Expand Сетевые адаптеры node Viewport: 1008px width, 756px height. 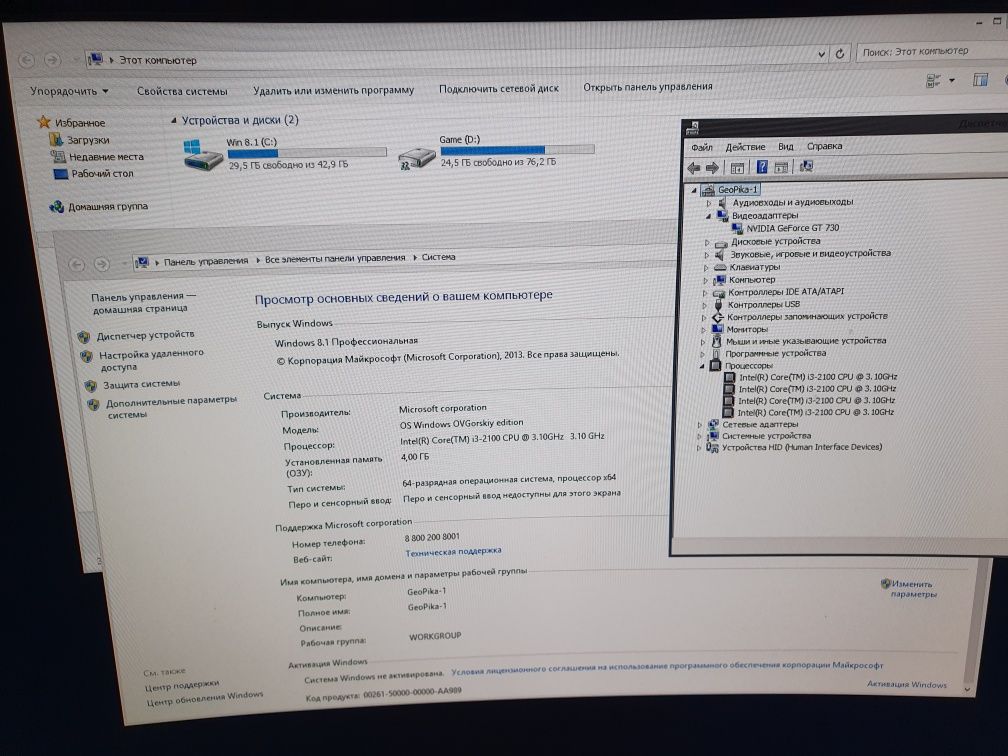pos(700,425)
